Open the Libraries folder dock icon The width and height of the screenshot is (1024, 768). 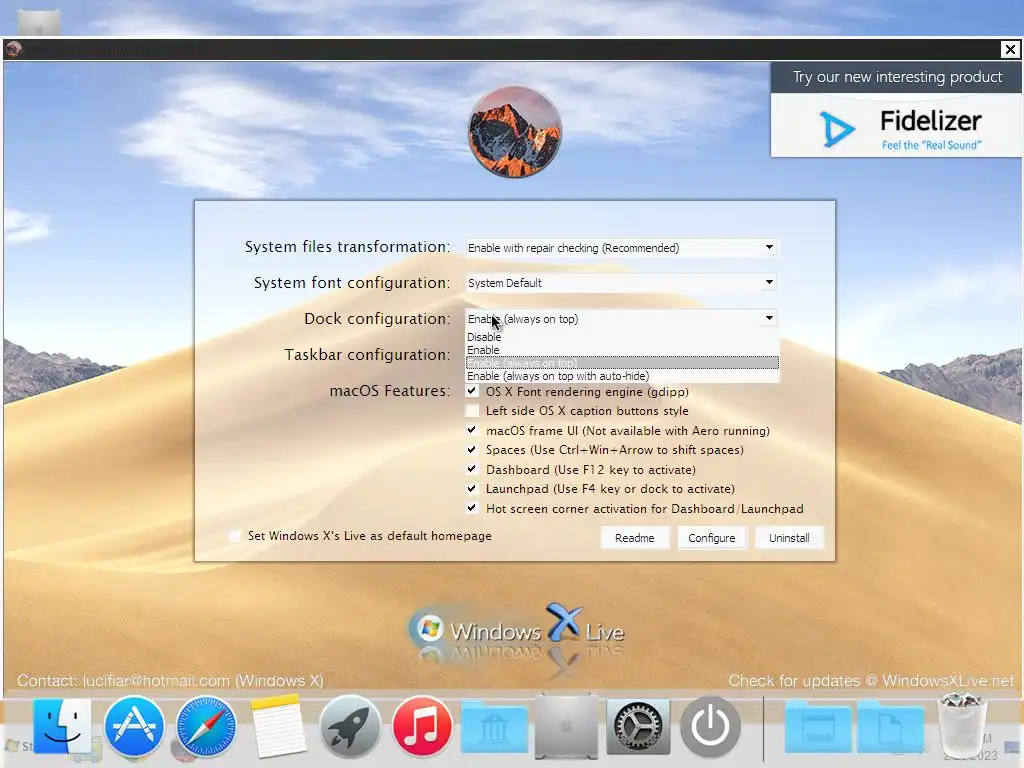[x=494, y=728]
